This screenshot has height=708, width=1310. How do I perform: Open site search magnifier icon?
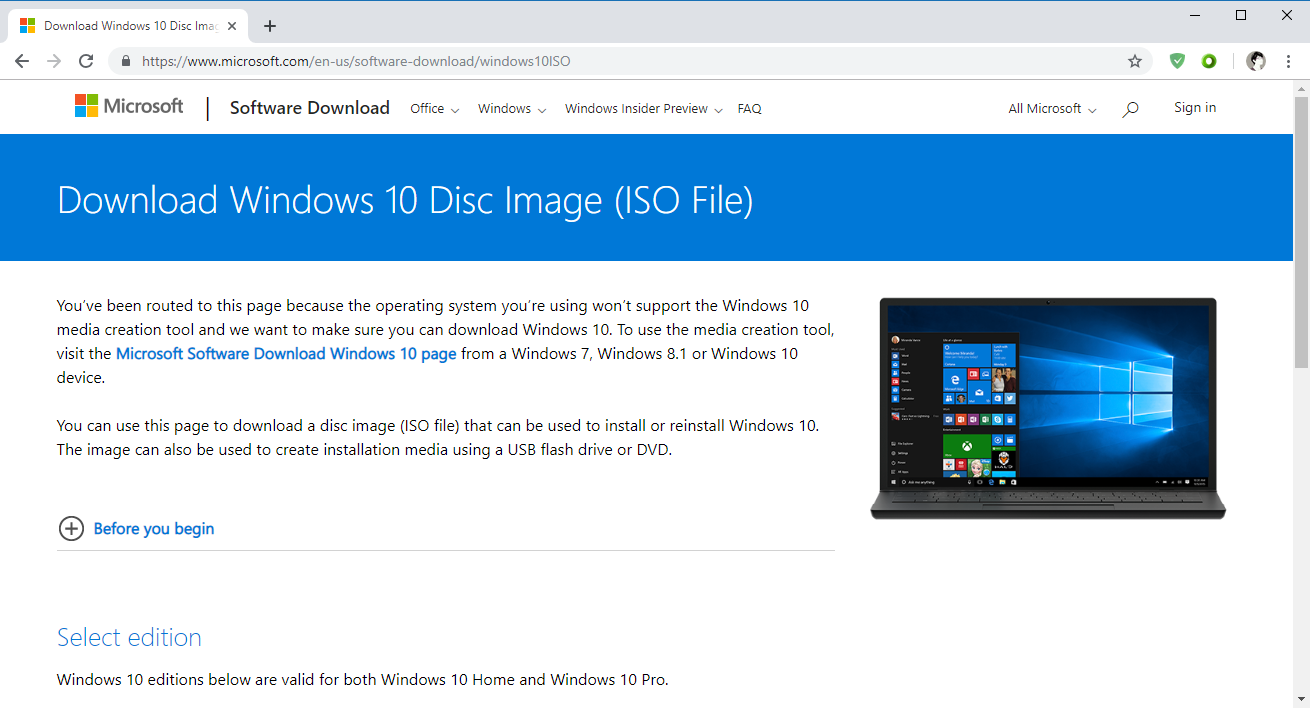point(1130,109)
